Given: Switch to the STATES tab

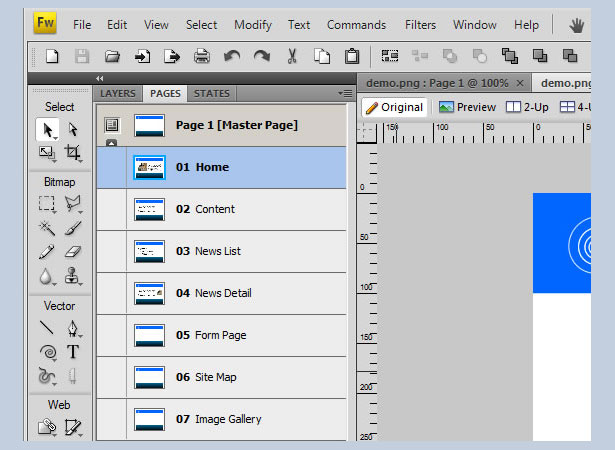Looking at the screenshot, I should pos(212,93).
